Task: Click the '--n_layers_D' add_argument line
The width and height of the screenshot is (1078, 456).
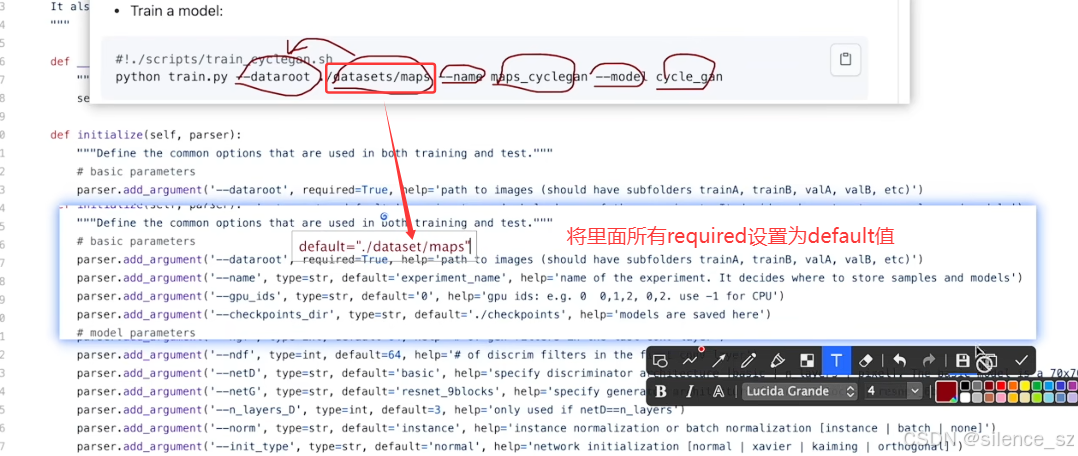Action: pos(381,411)
